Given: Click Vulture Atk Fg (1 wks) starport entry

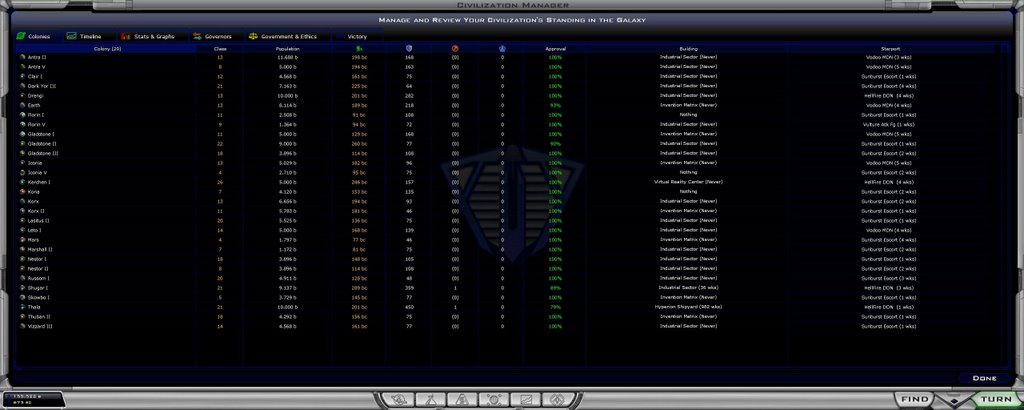Looking at the screenshot, I should point(890,125).
